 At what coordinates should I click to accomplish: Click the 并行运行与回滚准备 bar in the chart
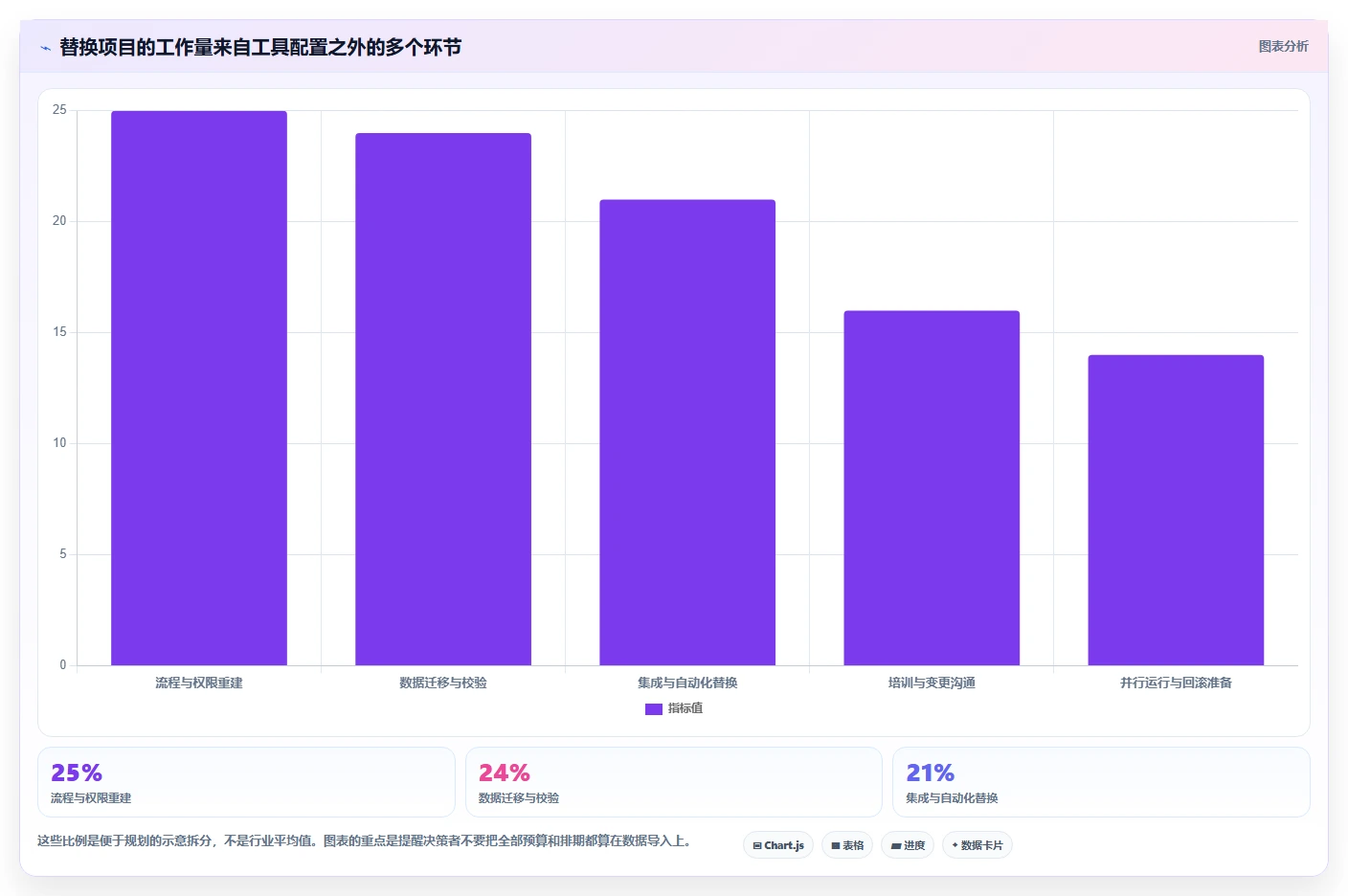click(1176, 510)
